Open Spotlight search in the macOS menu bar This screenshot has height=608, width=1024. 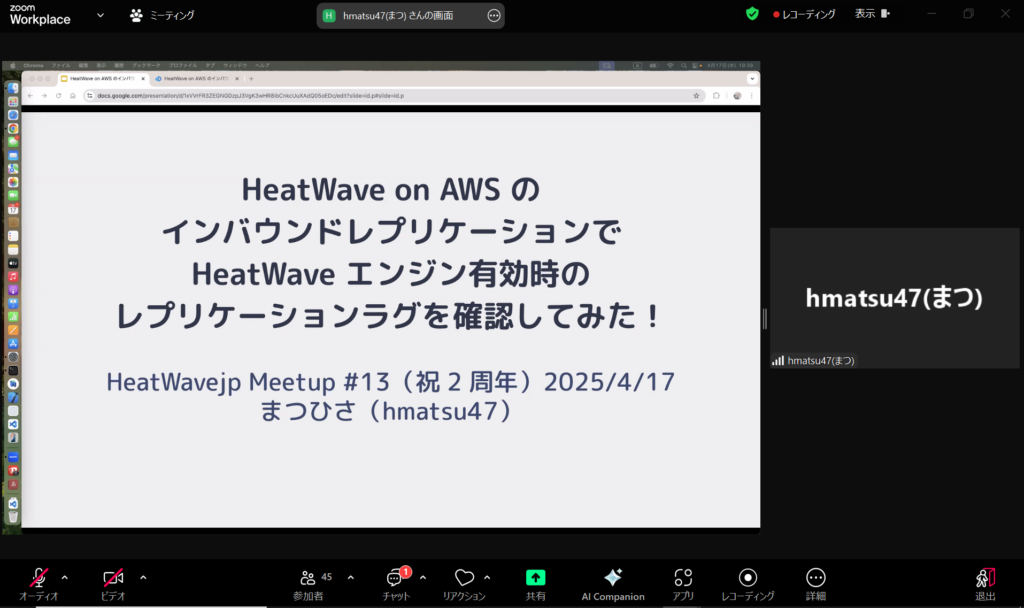[684, 65]
